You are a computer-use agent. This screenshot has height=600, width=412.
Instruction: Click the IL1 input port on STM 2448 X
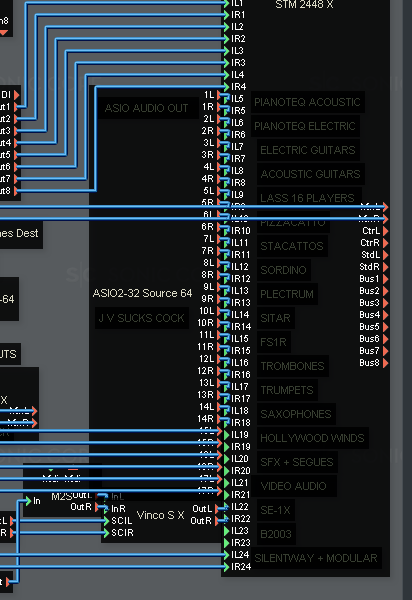coord(226,3)
